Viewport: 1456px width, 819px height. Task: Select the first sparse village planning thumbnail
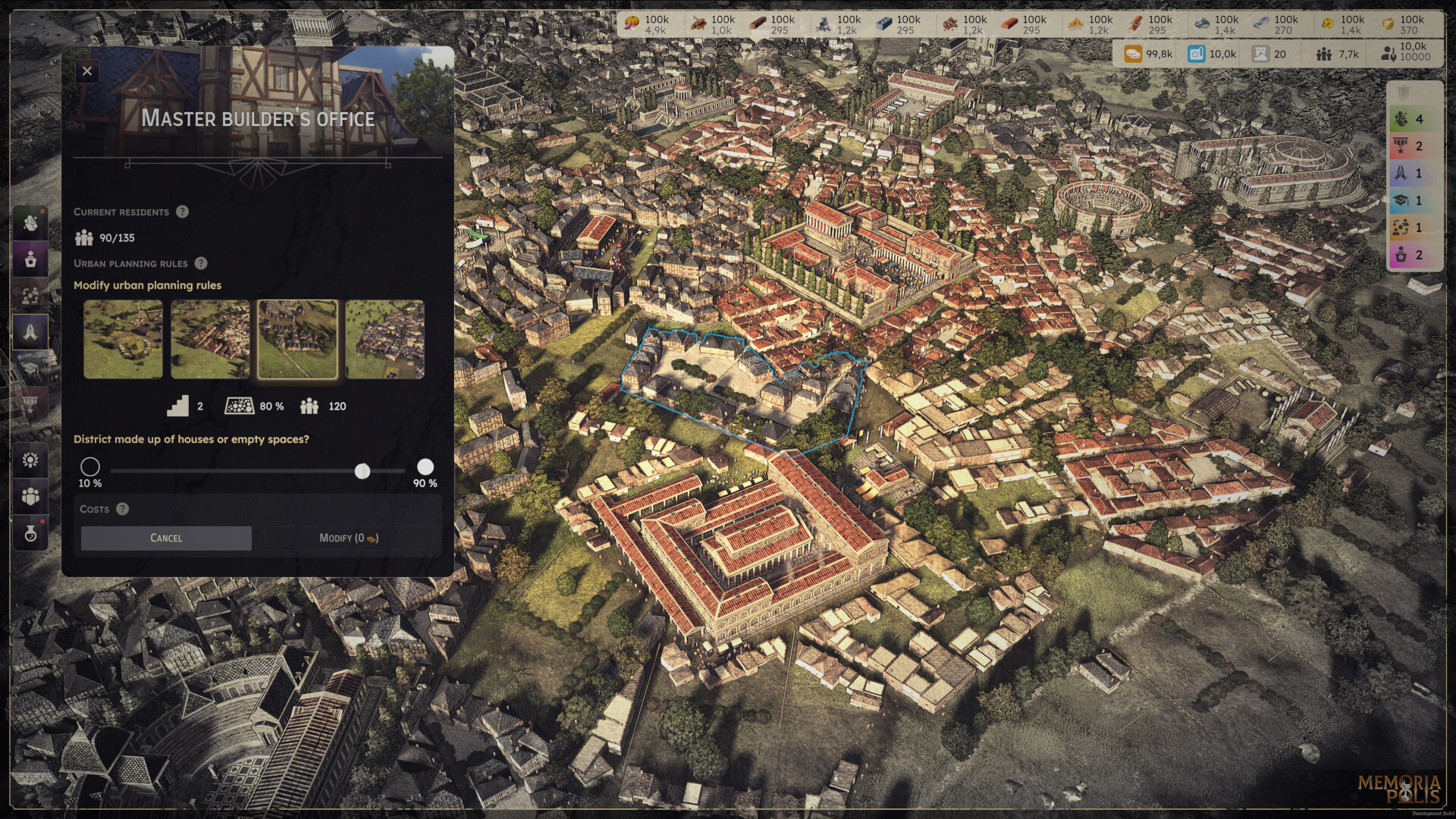pyautogui.click(x=123, y=339)
